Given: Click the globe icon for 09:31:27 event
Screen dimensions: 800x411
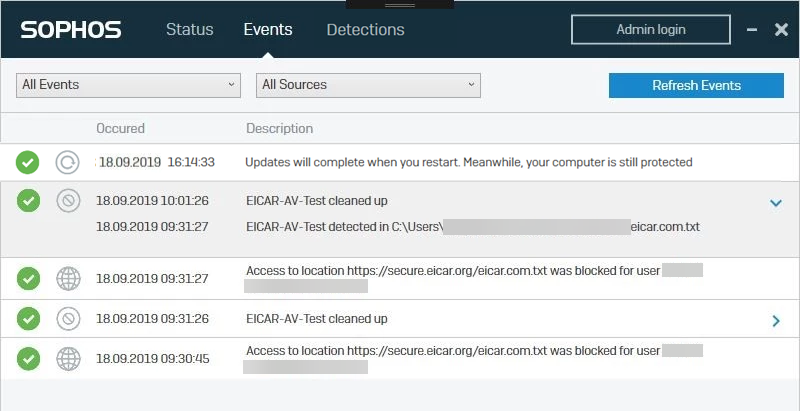Looking at the screenshot, I should [x=67, y=278].
